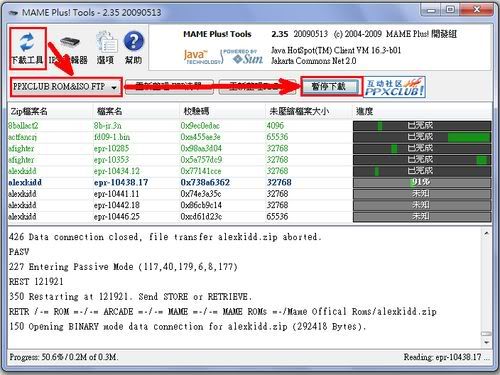This screenshot has height=375, width=500.
Task: Sort by 檔案名 column header
Action: point(136,111)
